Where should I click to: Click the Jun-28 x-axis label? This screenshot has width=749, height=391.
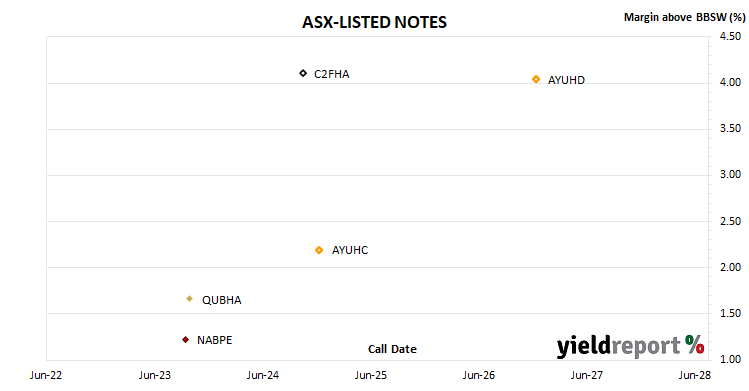(695, 375)
